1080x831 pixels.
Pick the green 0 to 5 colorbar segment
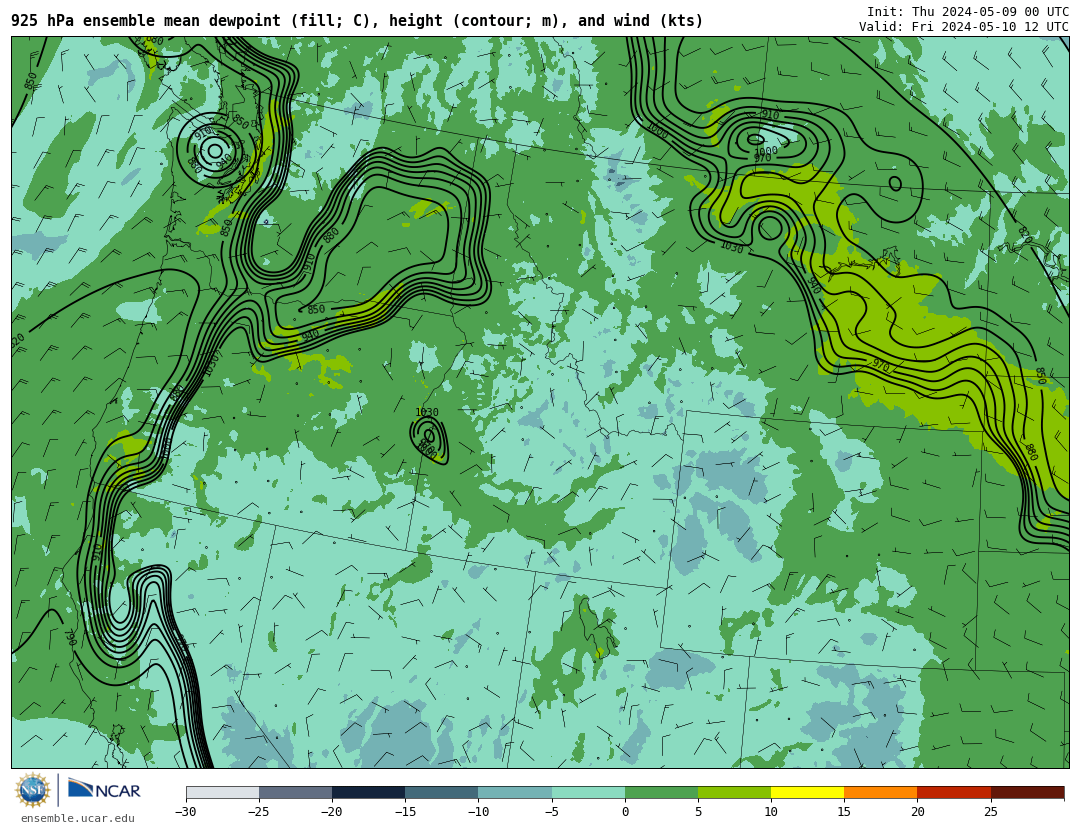[x=661, y=792]
